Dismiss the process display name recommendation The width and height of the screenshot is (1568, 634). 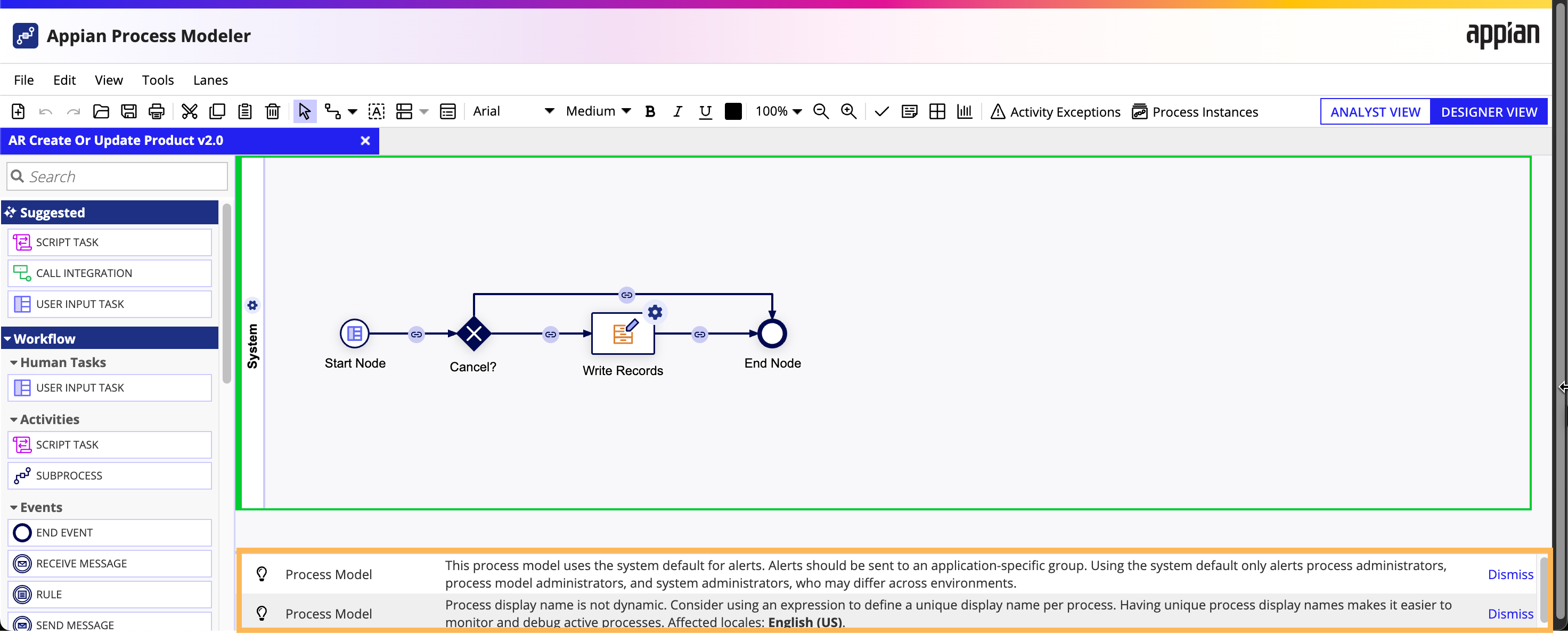(x=1509, y=614)
